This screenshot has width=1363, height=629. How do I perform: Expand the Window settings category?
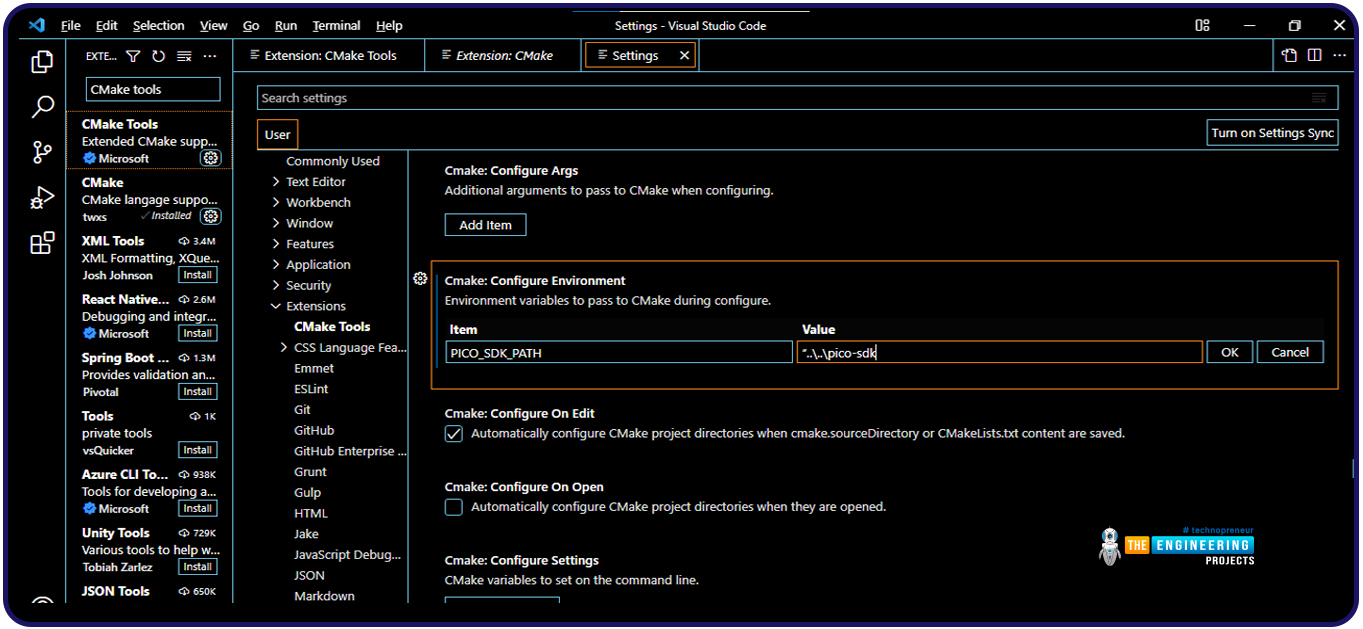[276, 223]
